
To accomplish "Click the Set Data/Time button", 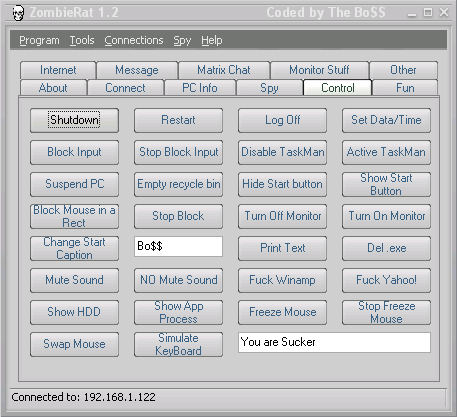I will coord(386,120).
